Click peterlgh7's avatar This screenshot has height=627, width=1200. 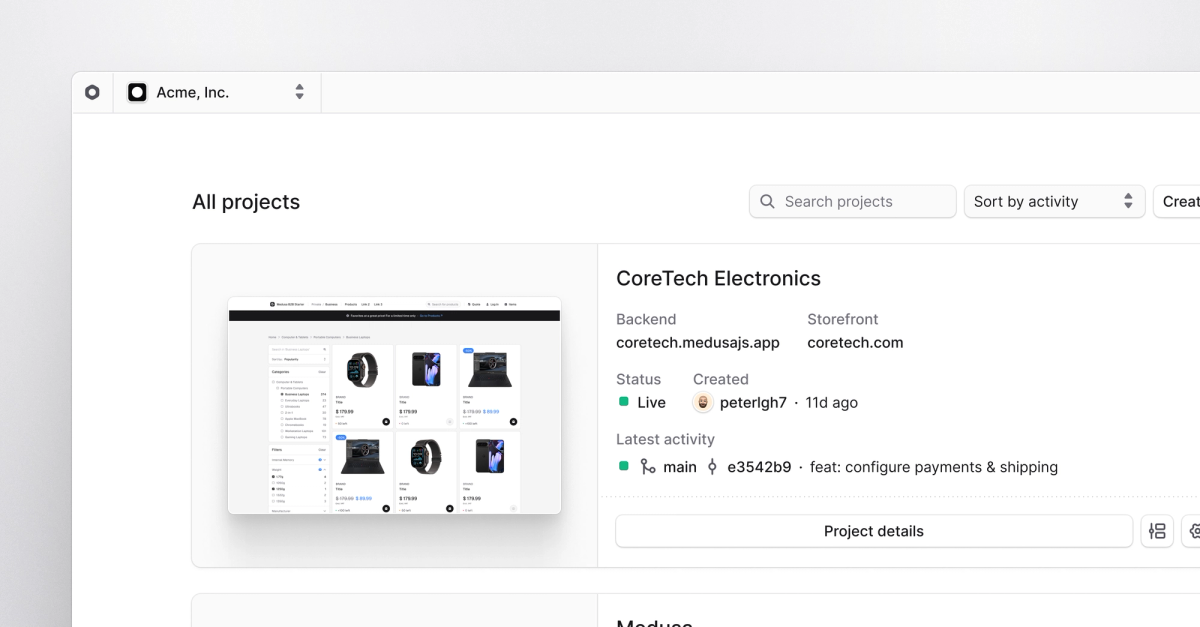[x=702, y=402]
